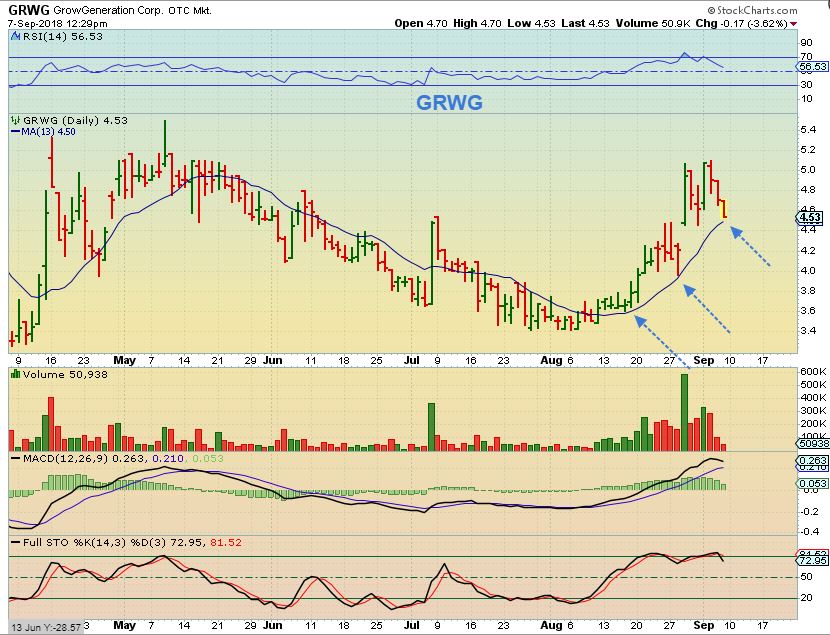This screenshot has height=635, width=830.
Task: Click the GrowGeneration Corp. company name
Action: tap(109, 11)
